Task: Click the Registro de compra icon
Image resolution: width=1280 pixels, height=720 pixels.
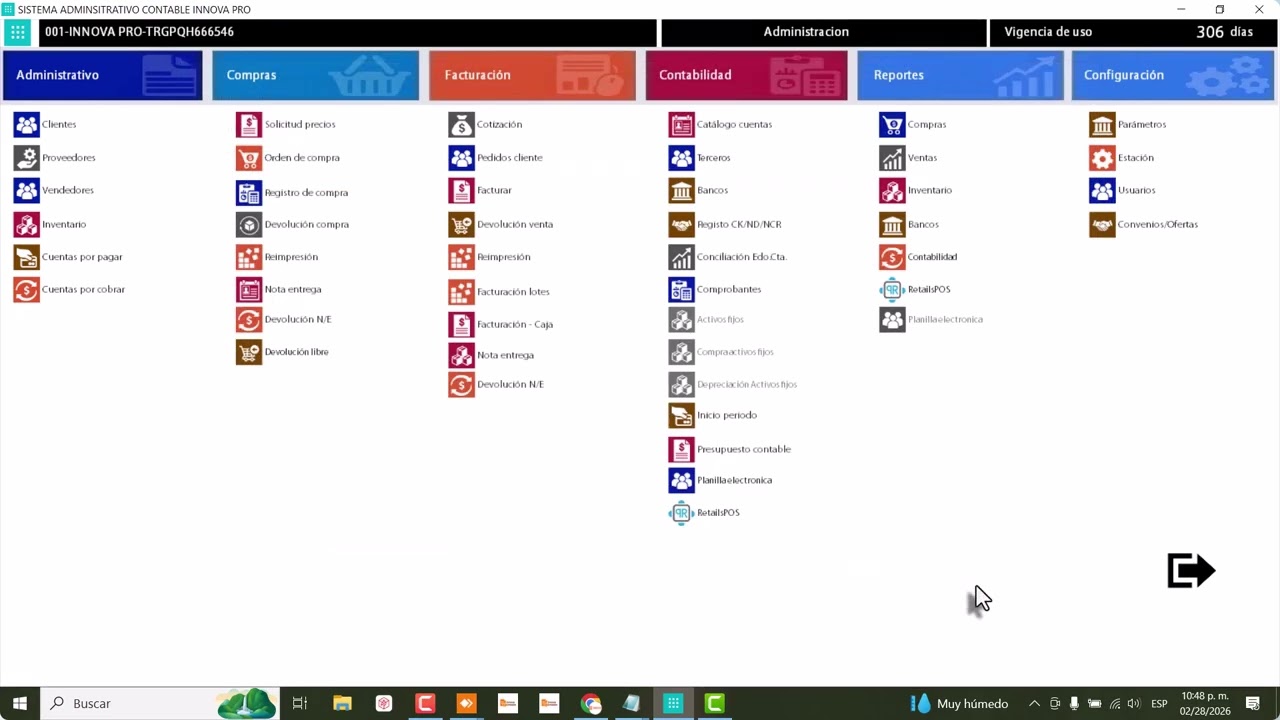Action: coord(249,192)
